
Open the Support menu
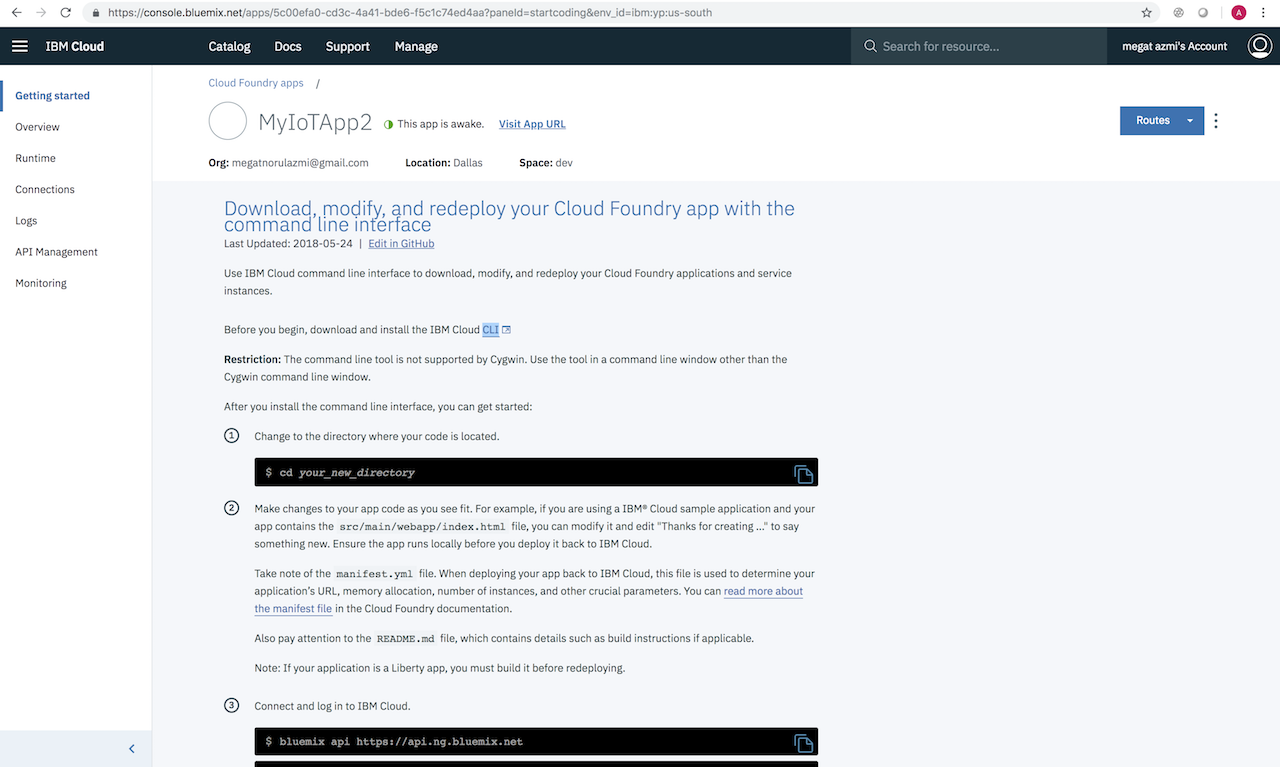[x=348, y=46]
